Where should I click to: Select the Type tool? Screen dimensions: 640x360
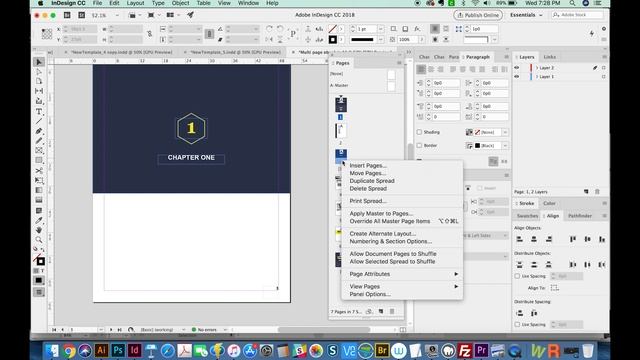[x=39, y=111]
